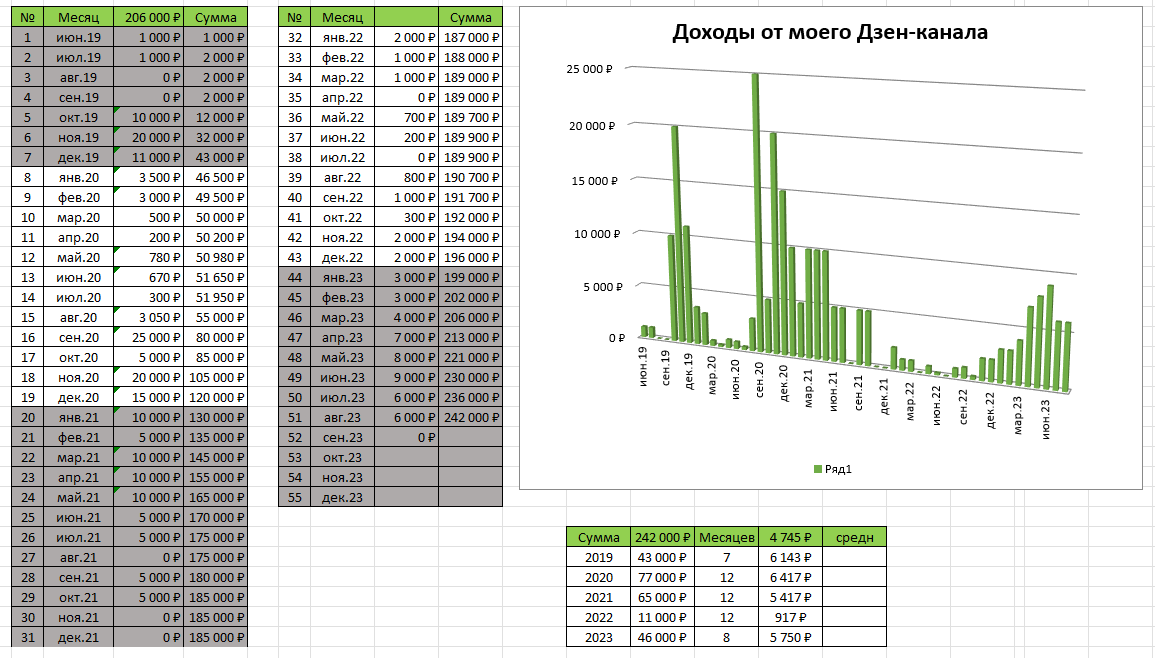Image resolution: width=1155 pixels, height=658 pixels.
Task: Select the month cell "дек.20"
Action: 79,397
